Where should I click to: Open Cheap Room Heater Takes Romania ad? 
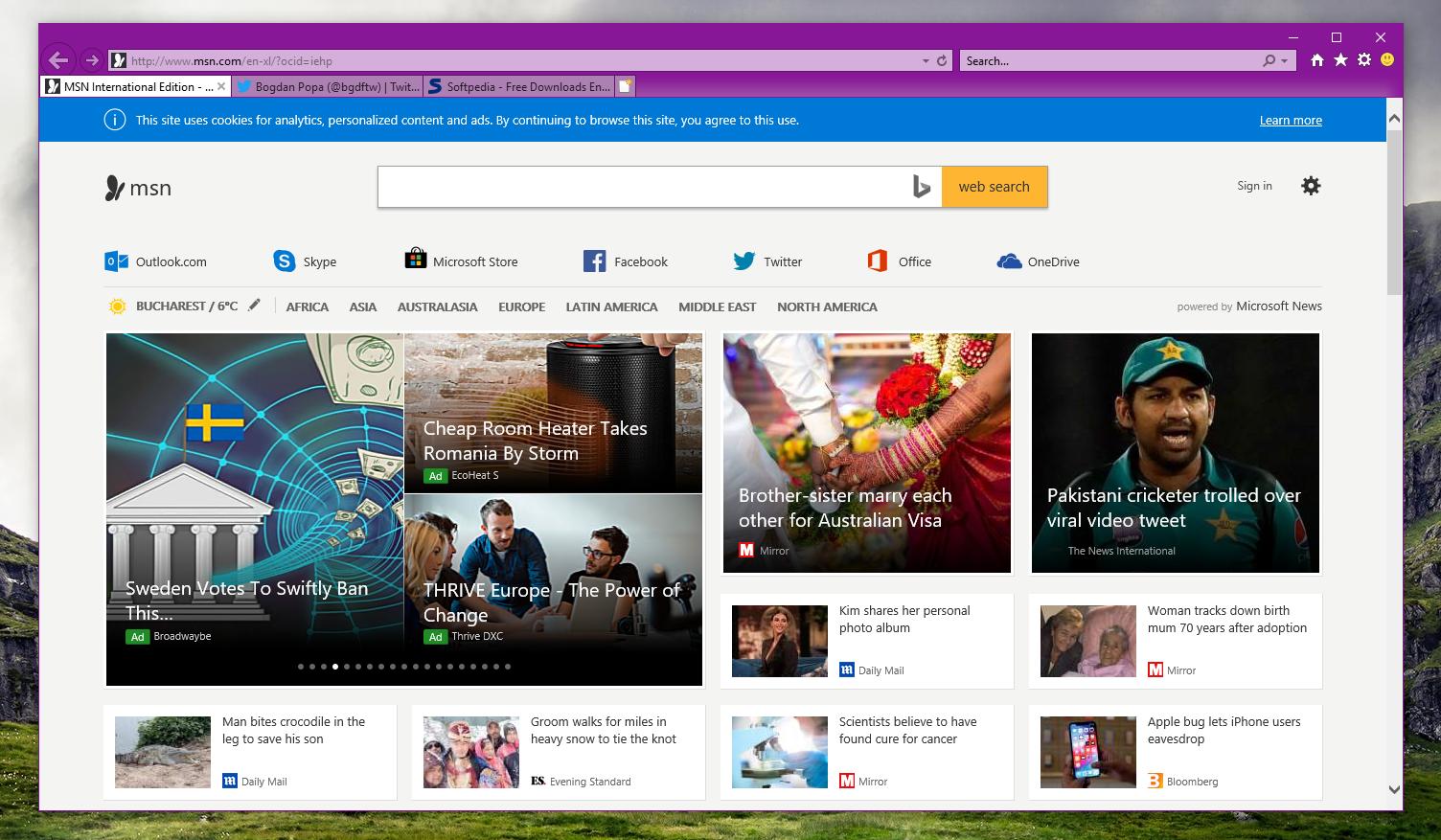(554, 413)
